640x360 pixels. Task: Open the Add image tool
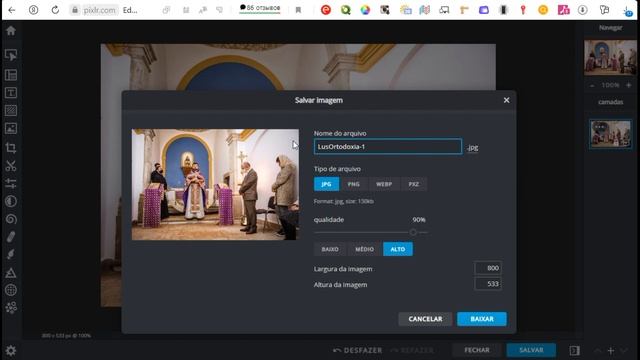(11, 129)
